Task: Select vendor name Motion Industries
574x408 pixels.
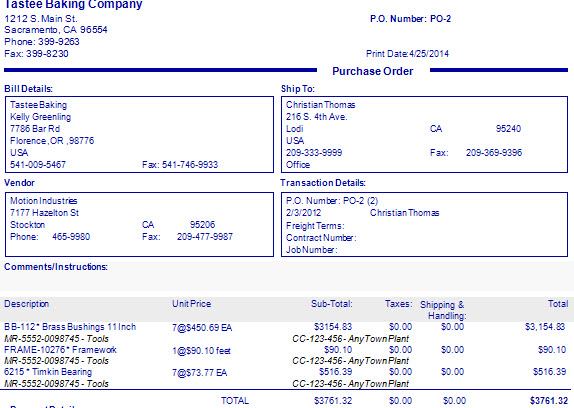Action: coord(44,201)
